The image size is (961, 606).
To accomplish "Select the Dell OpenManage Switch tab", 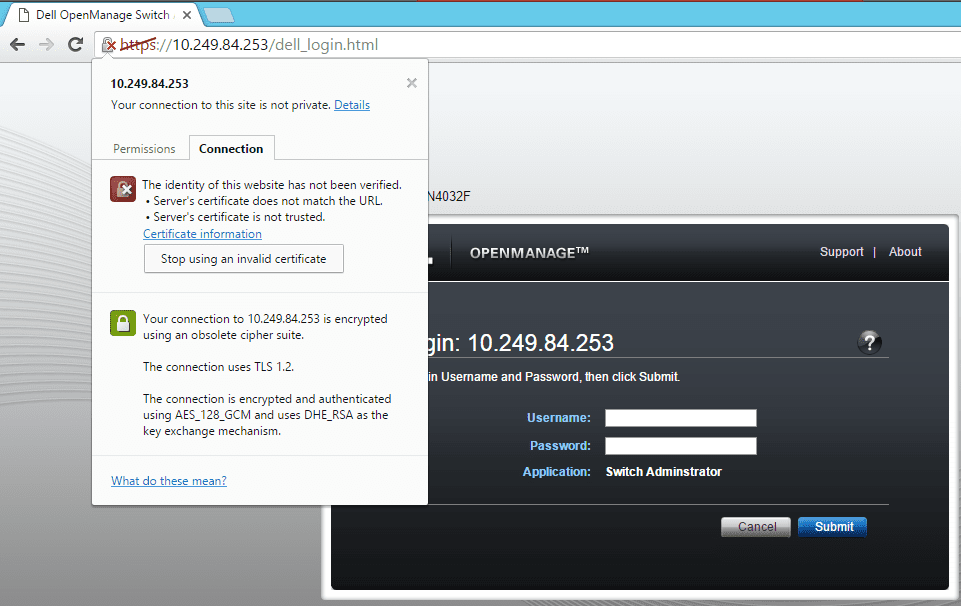I will tap(102, 15).
